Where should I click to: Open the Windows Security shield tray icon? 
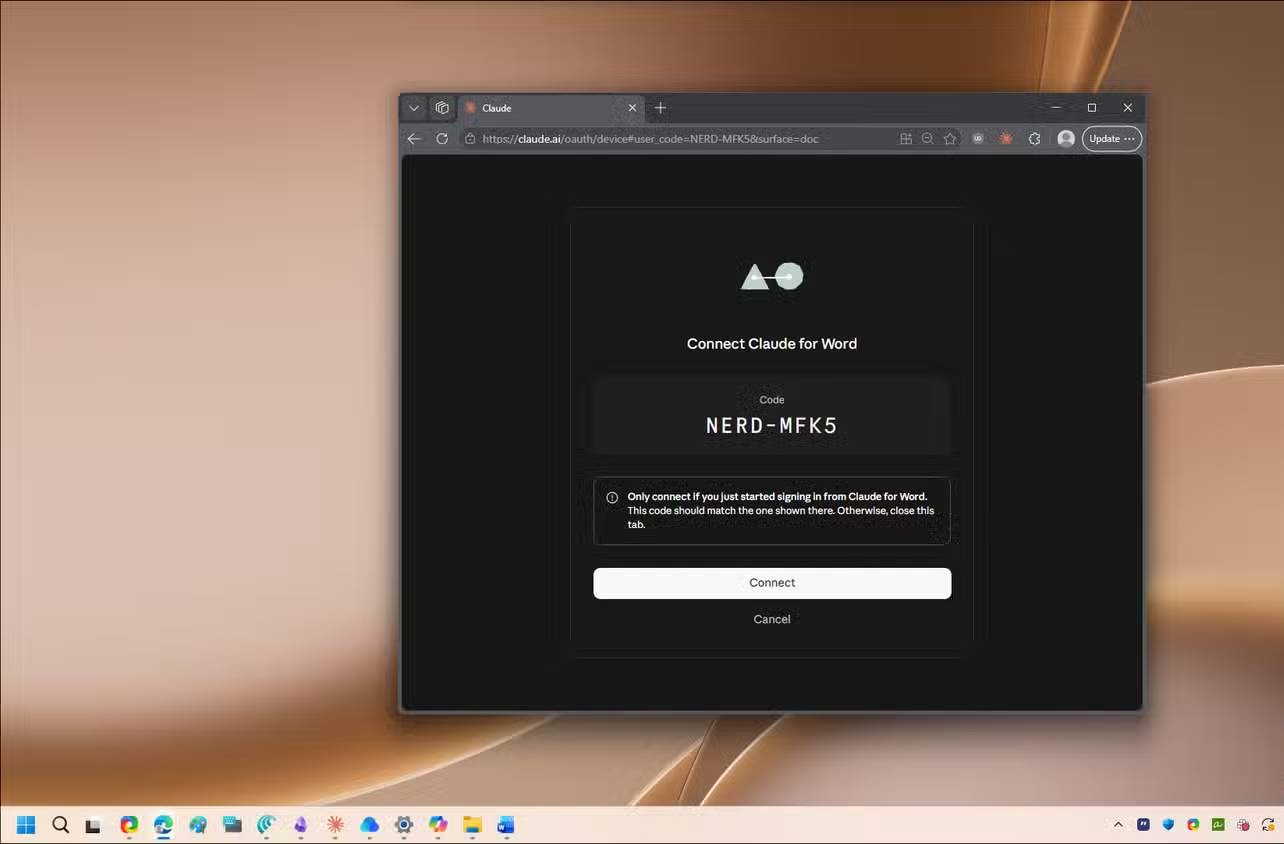pyautogui.click(x=1168, y=825)
